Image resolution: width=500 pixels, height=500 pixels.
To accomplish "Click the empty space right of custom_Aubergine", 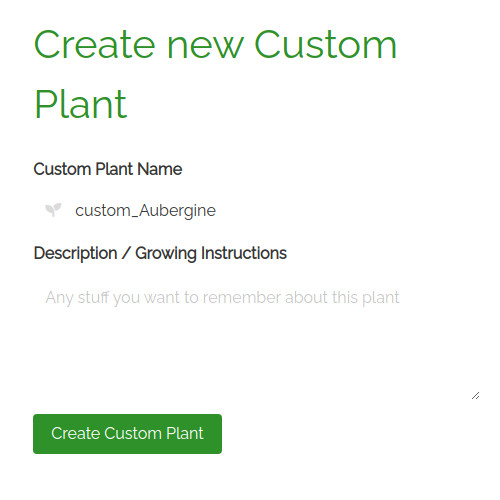I will coord(347,210).
